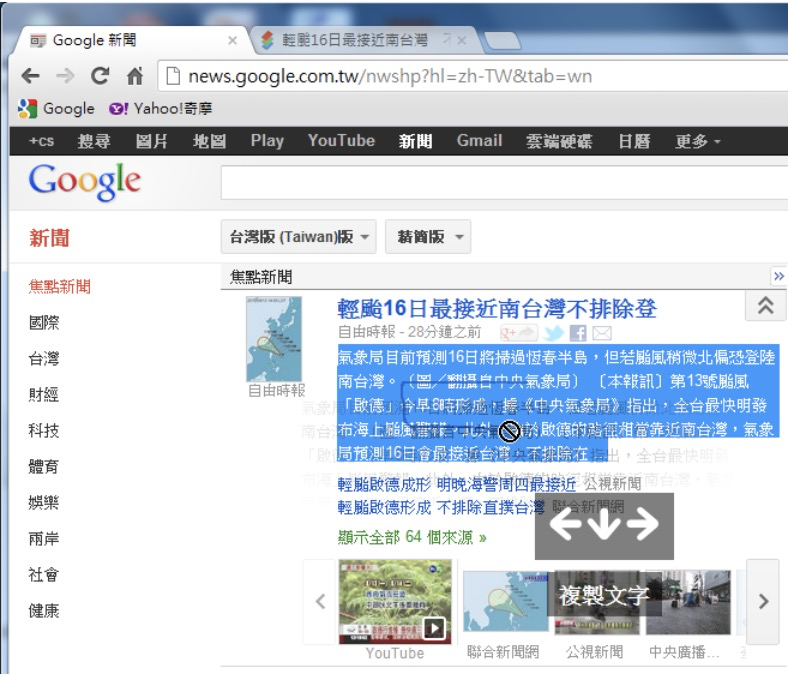Screen dimensions: 788x676
Task: Open 搜尋 in the Google bar
Action: [x=93, y=141]
